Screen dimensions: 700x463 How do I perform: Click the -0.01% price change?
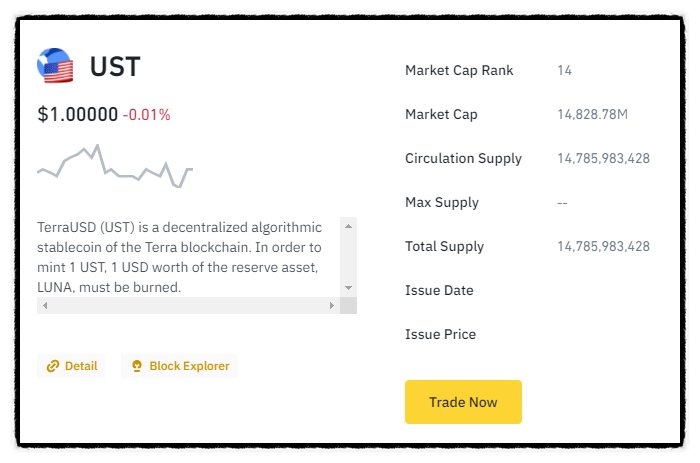(146, 115)
